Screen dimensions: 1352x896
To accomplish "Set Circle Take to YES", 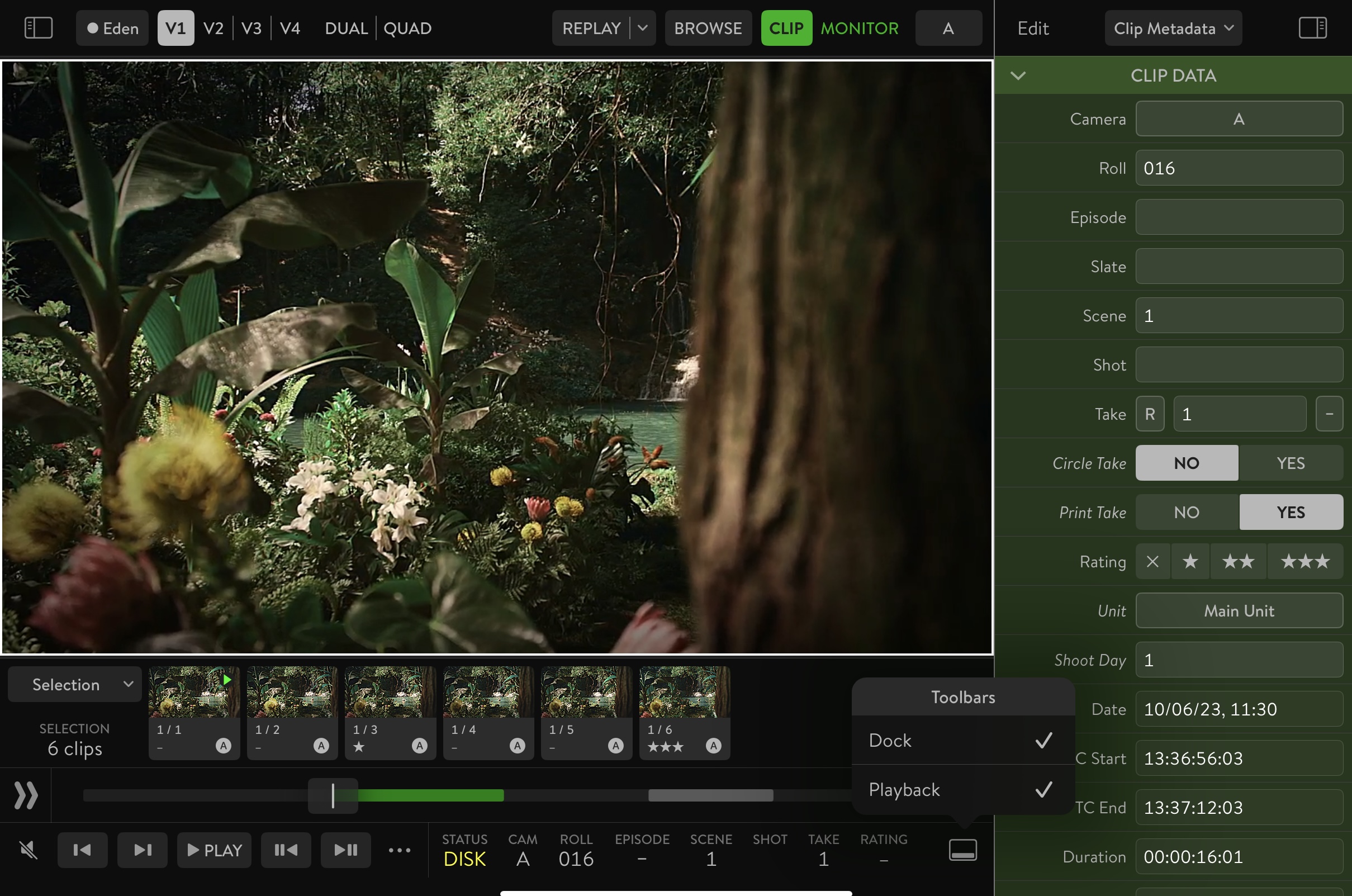I will point(1291,463).
